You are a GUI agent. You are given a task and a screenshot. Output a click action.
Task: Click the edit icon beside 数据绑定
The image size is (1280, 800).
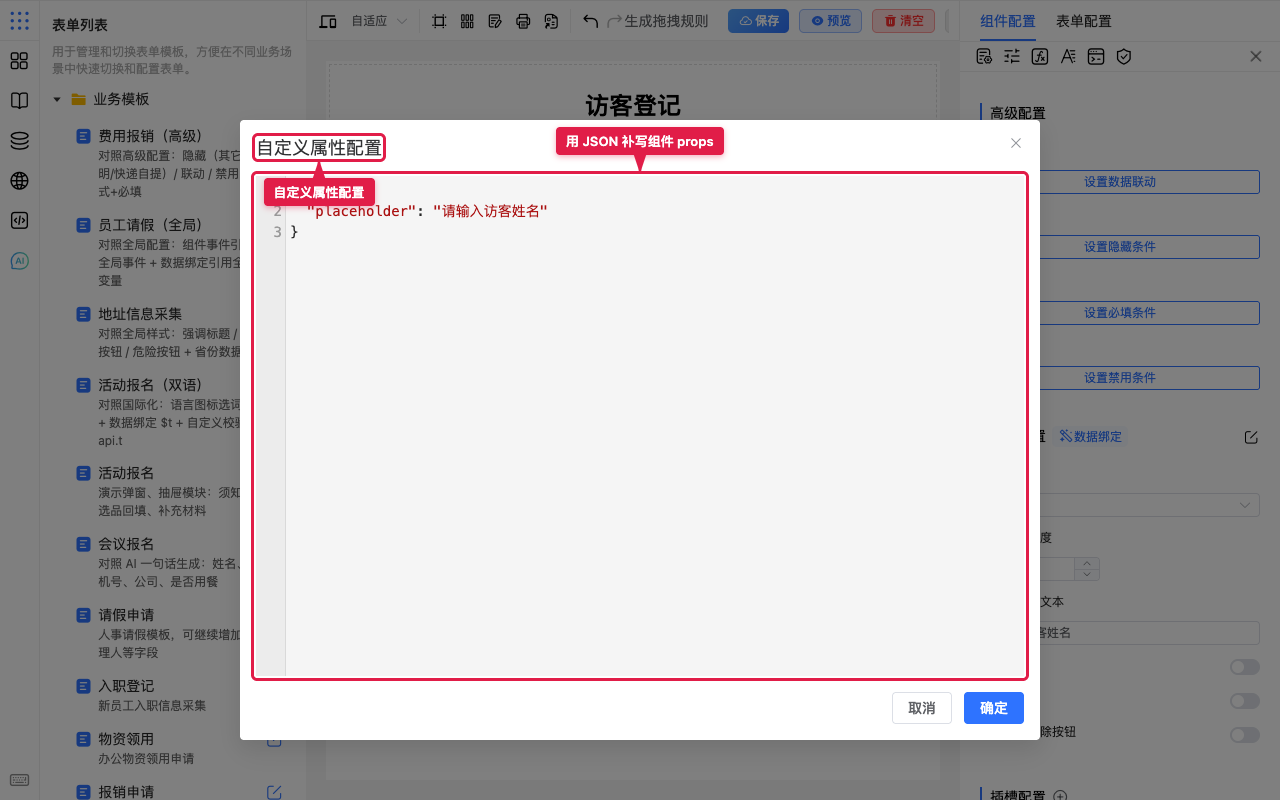[x=1251, y=437]
